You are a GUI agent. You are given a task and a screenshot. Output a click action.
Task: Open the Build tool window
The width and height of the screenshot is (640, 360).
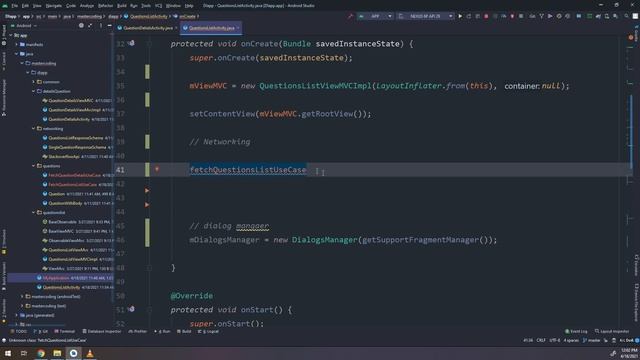tap(184, 331)
